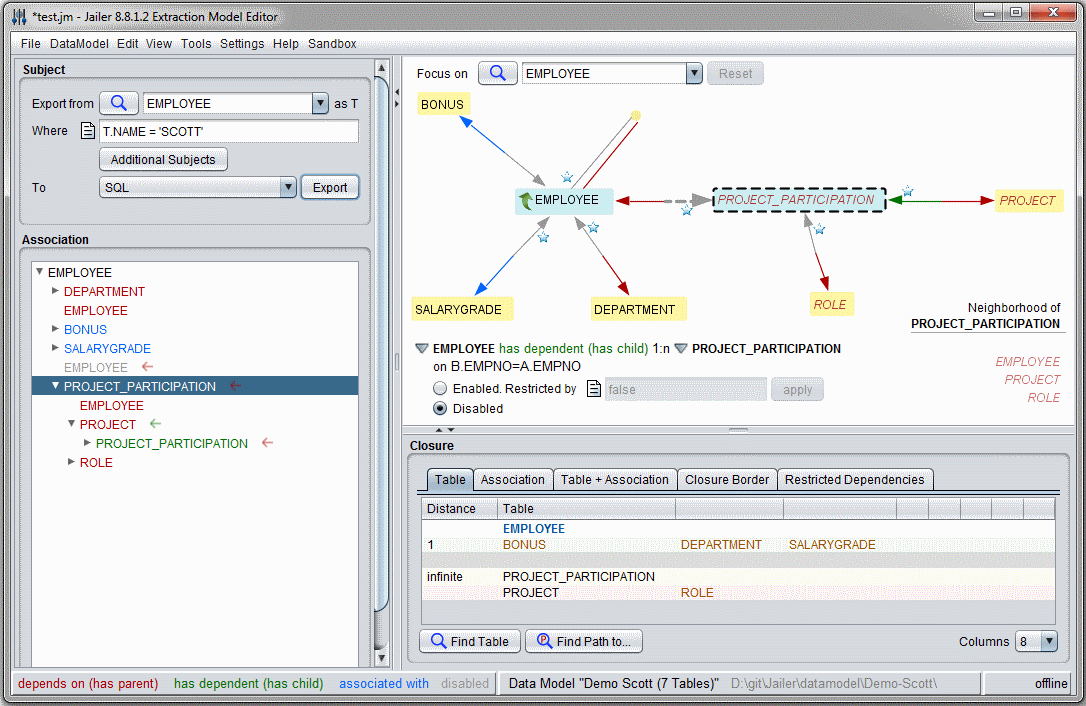
Task: Open the Export from table dropdown
Action: point(320,103)
